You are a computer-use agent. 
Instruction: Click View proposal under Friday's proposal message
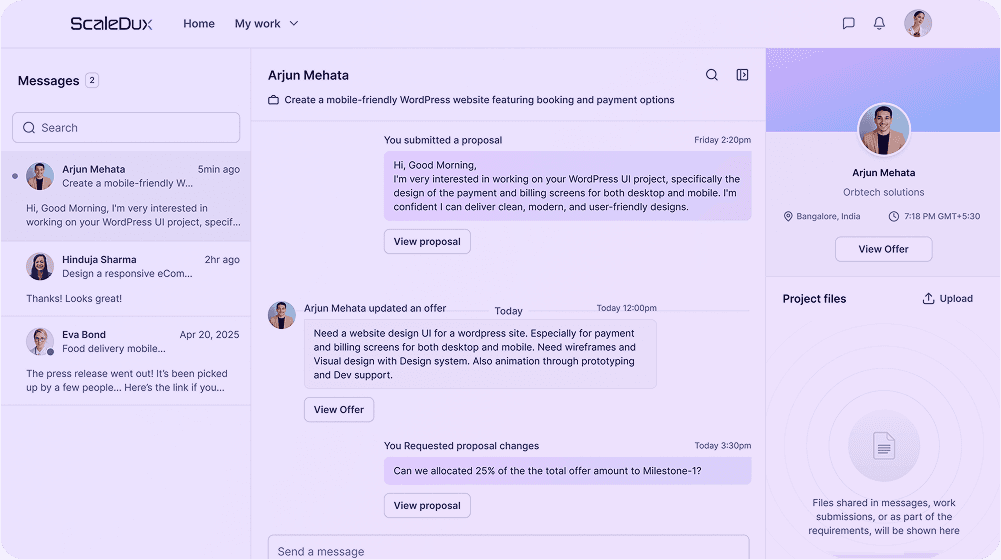pos(427,241)
